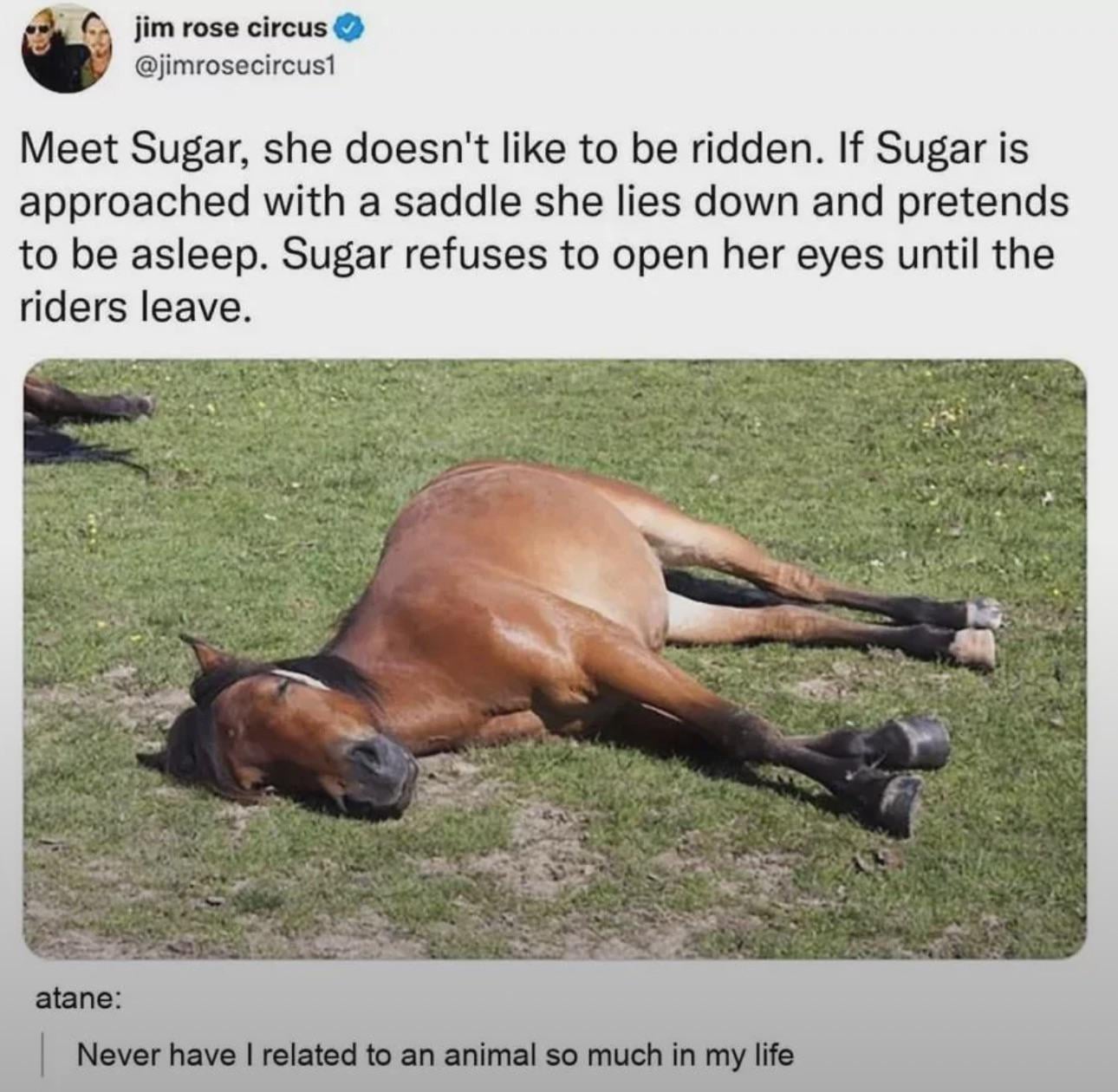The width and height of the screenshot is (1118, 1092).
Task: Click the "to be asleep" phrase in tweet
Action: click(139, 256)
